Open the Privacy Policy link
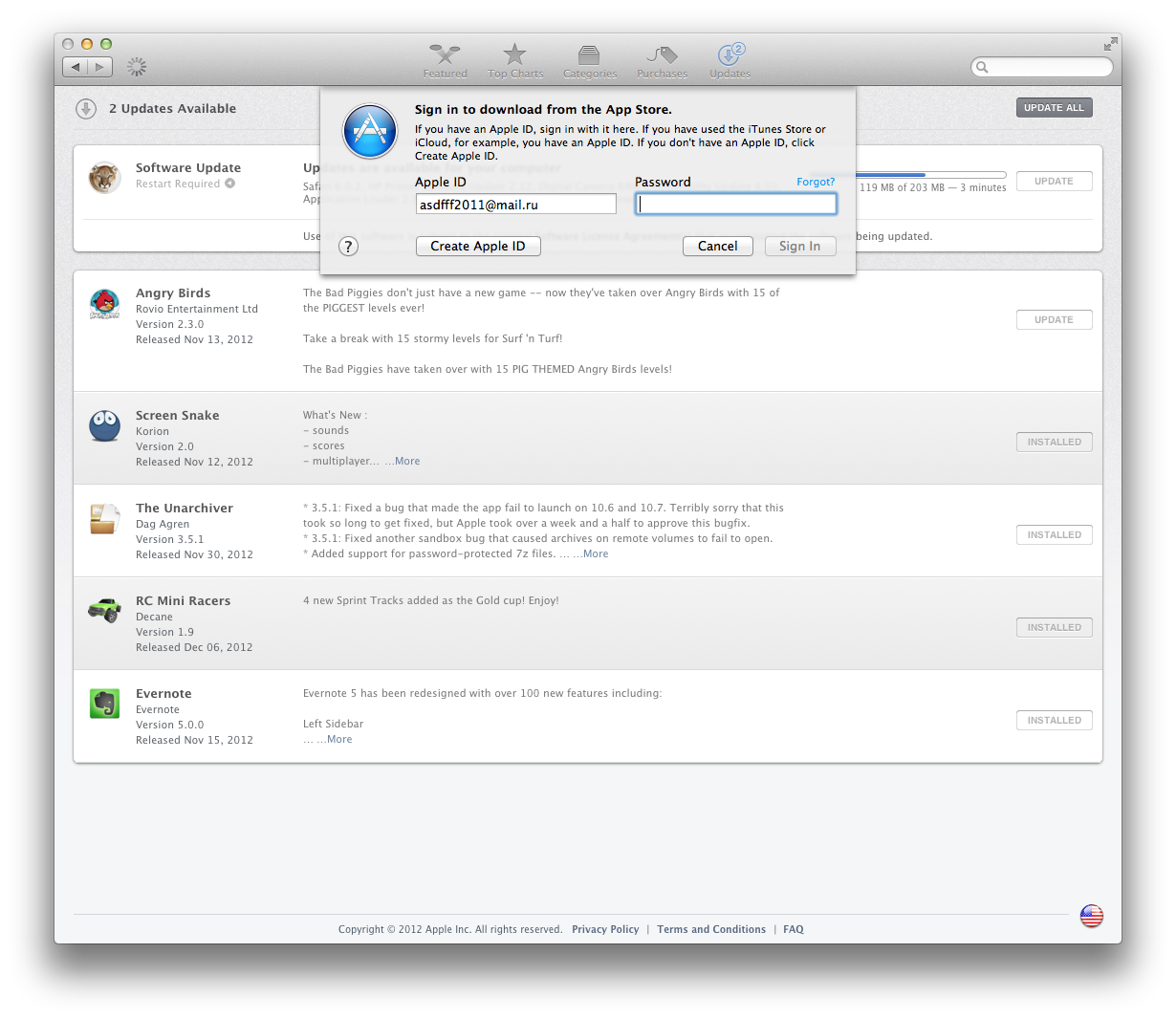Viewport: 1176px width, 1019px height. click(x=605, y=929)
